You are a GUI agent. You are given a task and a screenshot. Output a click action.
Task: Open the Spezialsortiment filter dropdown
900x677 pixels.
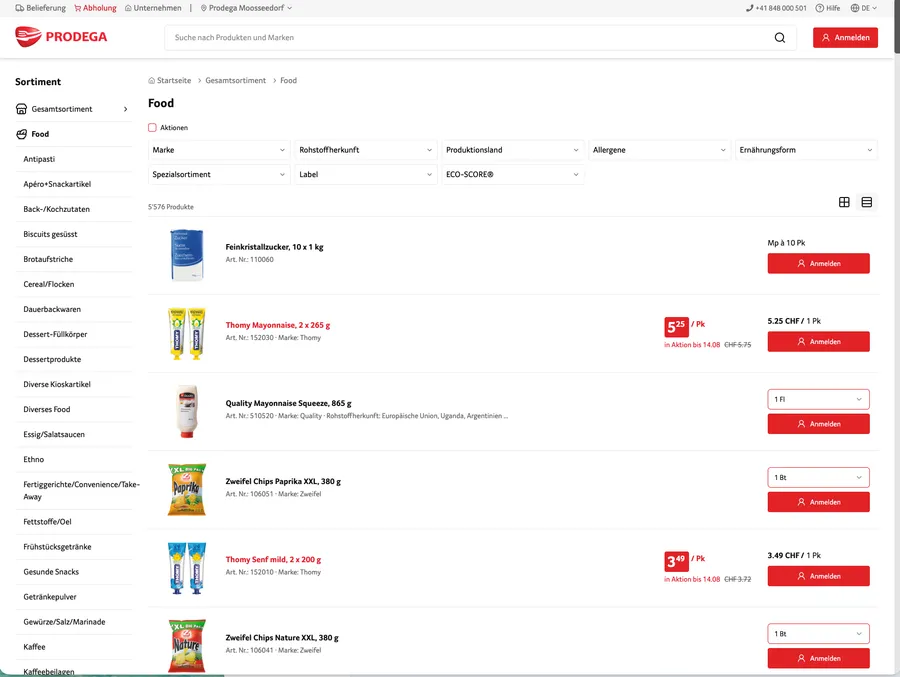219,175
